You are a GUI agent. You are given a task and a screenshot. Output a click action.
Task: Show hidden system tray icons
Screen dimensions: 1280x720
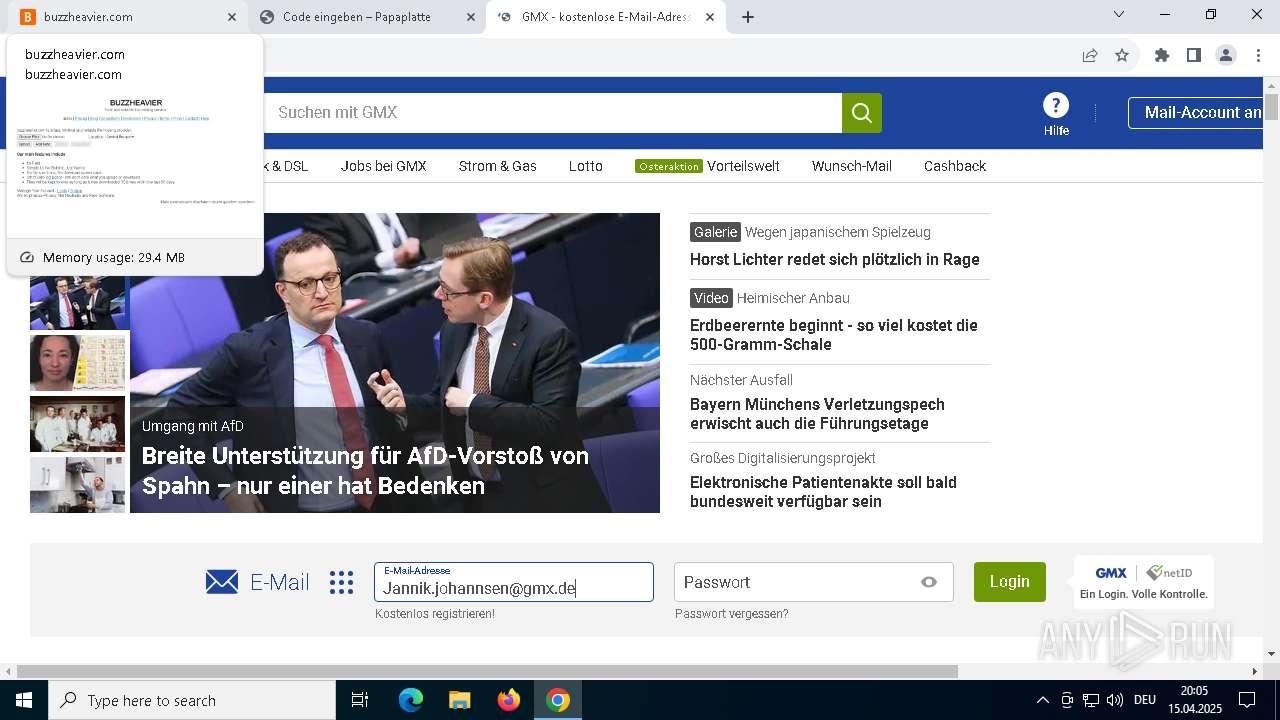coord(1043,700)
